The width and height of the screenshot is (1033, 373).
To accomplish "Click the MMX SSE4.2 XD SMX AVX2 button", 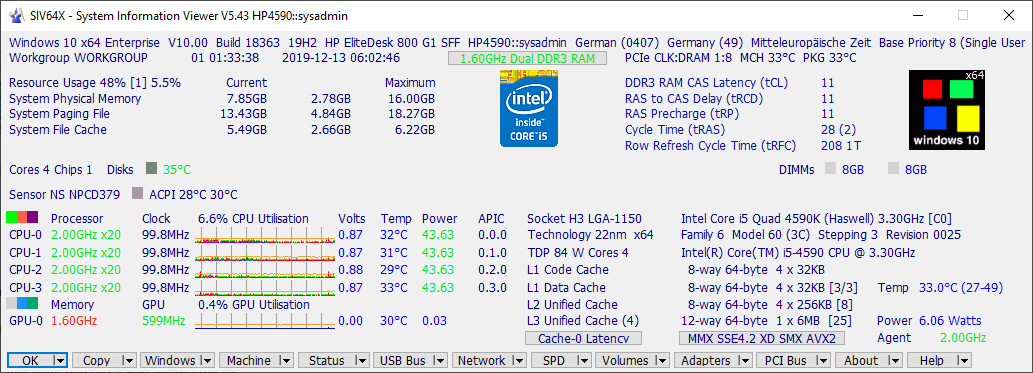I will coord(762,338).
